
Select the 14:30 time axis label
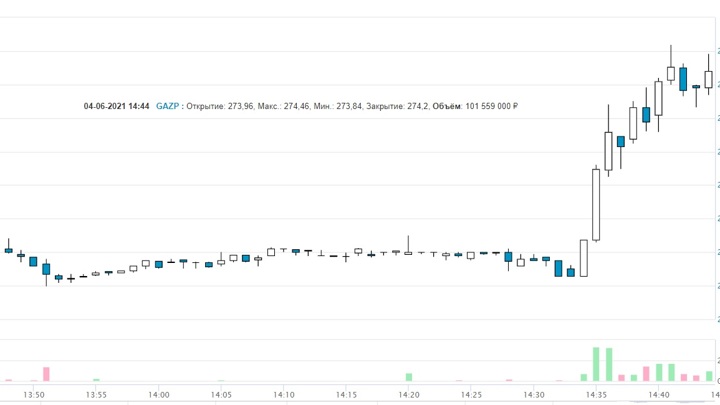click(533, 395)
